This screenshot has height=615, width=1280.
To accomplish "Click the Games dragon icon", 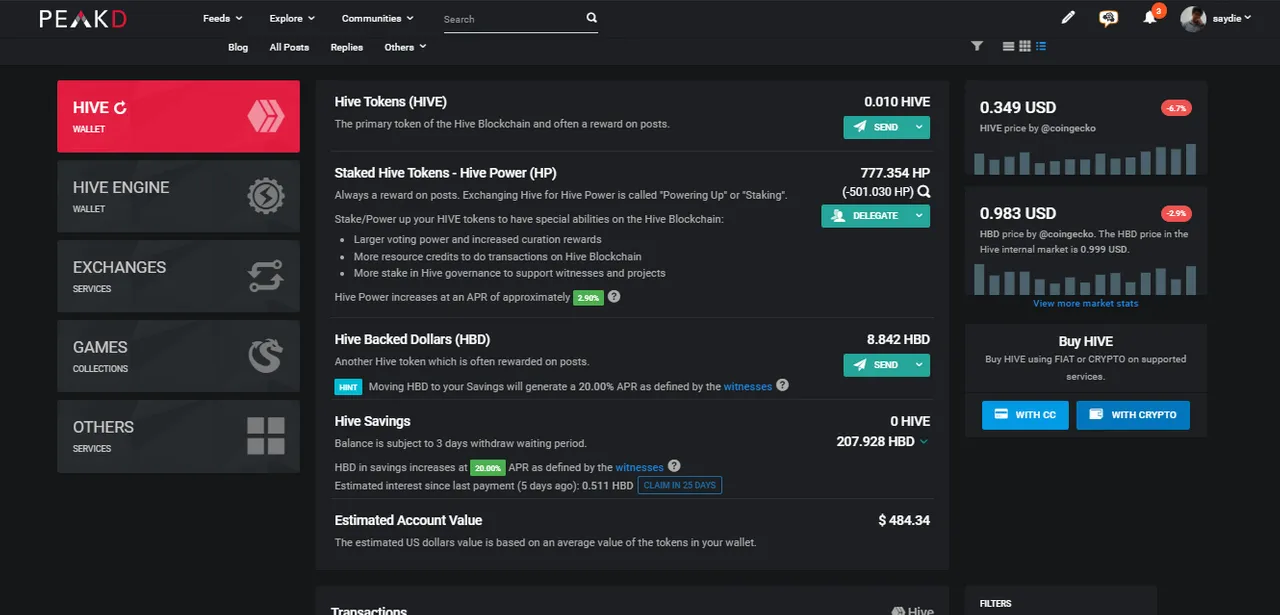I will [x=265, y=356].
